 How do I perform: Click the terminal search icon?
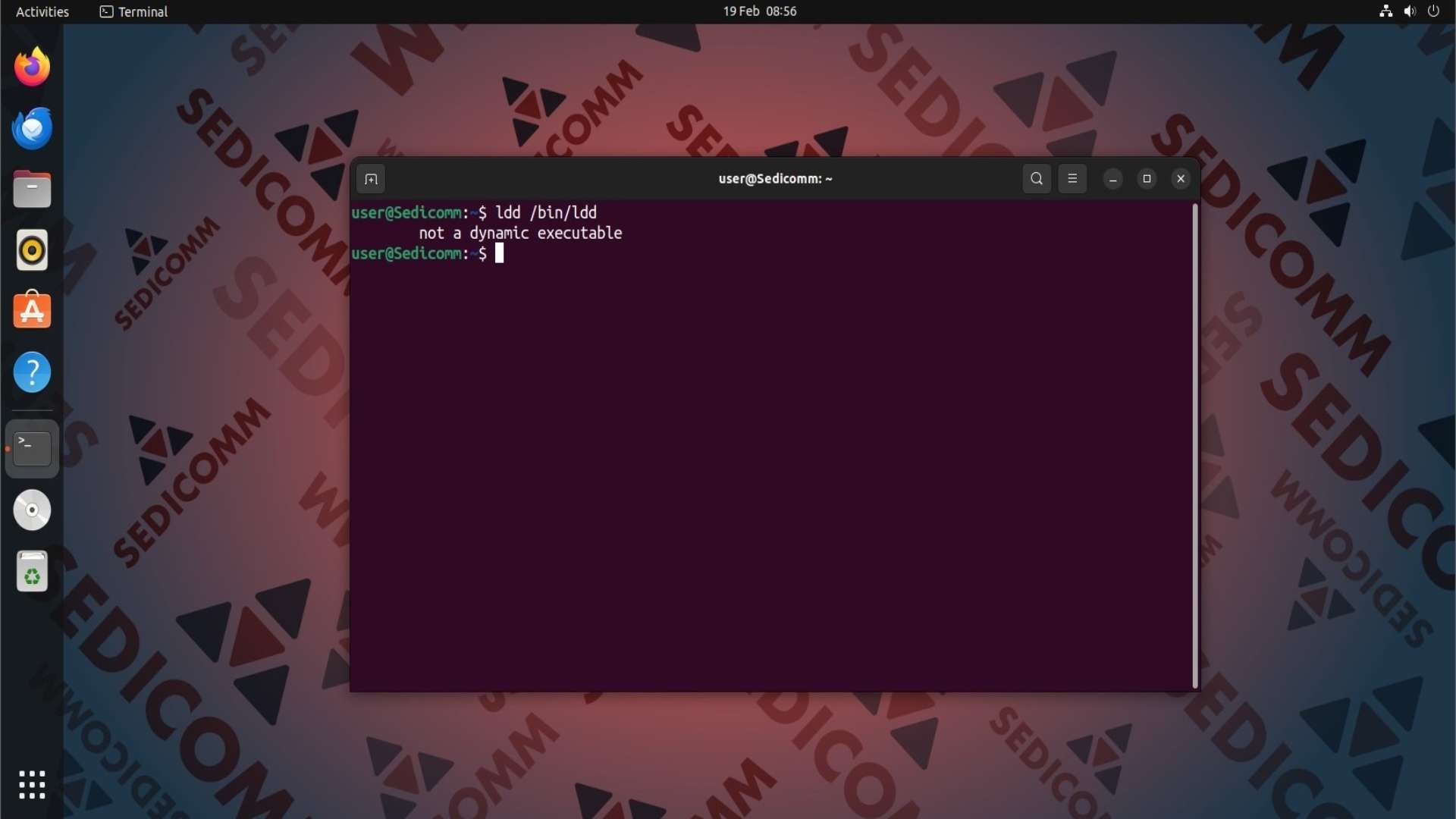pos(1037,179)
